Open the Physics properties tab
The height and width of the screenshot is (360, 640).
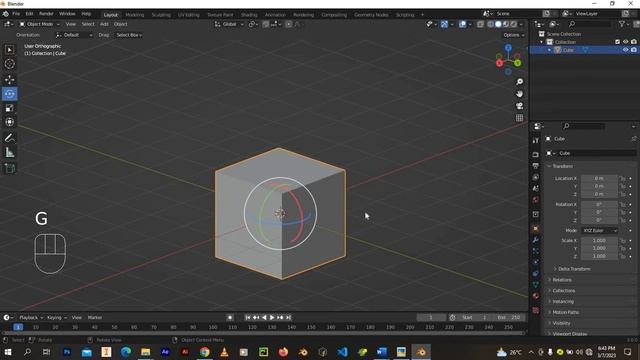(536, 262)
